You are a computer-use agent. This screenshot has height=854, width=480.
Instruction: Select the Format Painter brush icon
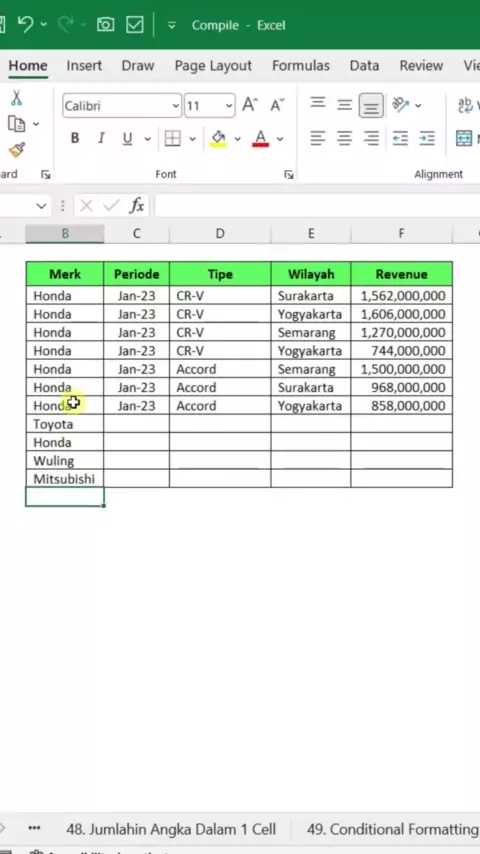(x=17, y=149)
